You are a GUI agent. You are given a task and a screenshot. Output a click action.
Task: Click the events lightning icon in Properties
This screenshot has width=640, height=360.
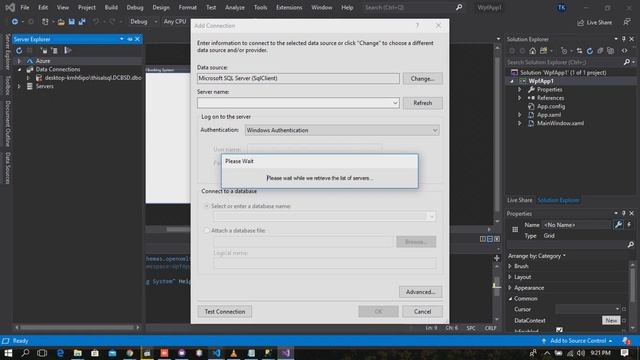pos(629,225)
